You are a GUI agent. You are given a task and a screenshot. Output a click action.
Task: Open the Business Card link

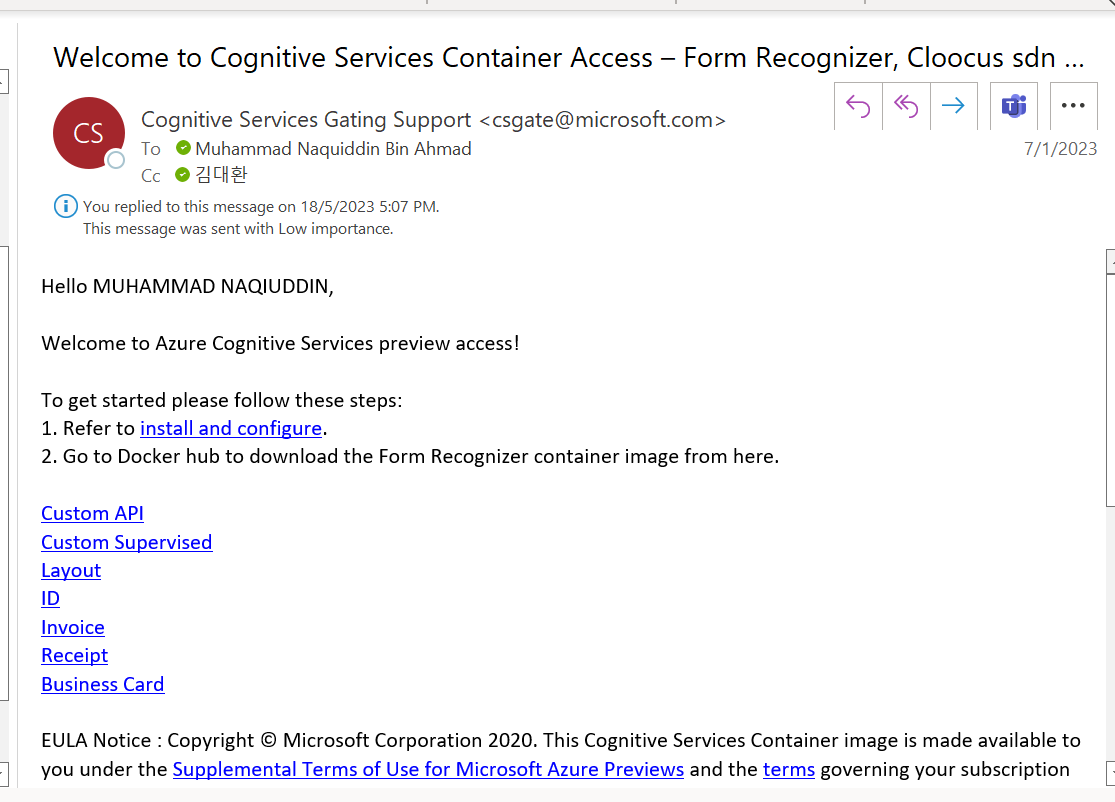(x=102, y=684)
